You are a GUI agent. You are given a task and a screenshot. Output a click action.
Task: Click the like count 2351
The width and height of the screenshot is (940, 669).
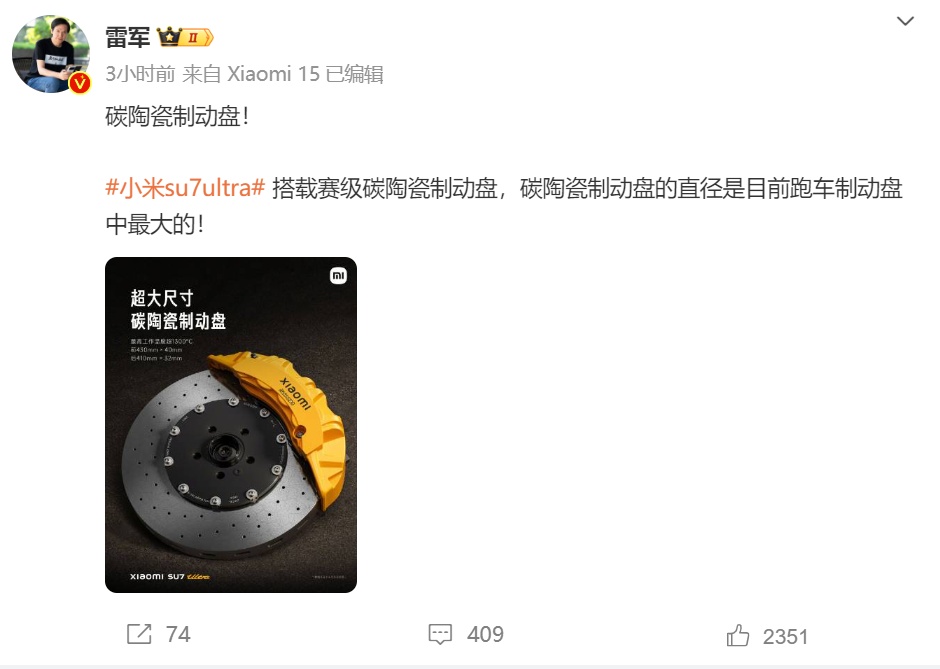(x=785, y=637)
